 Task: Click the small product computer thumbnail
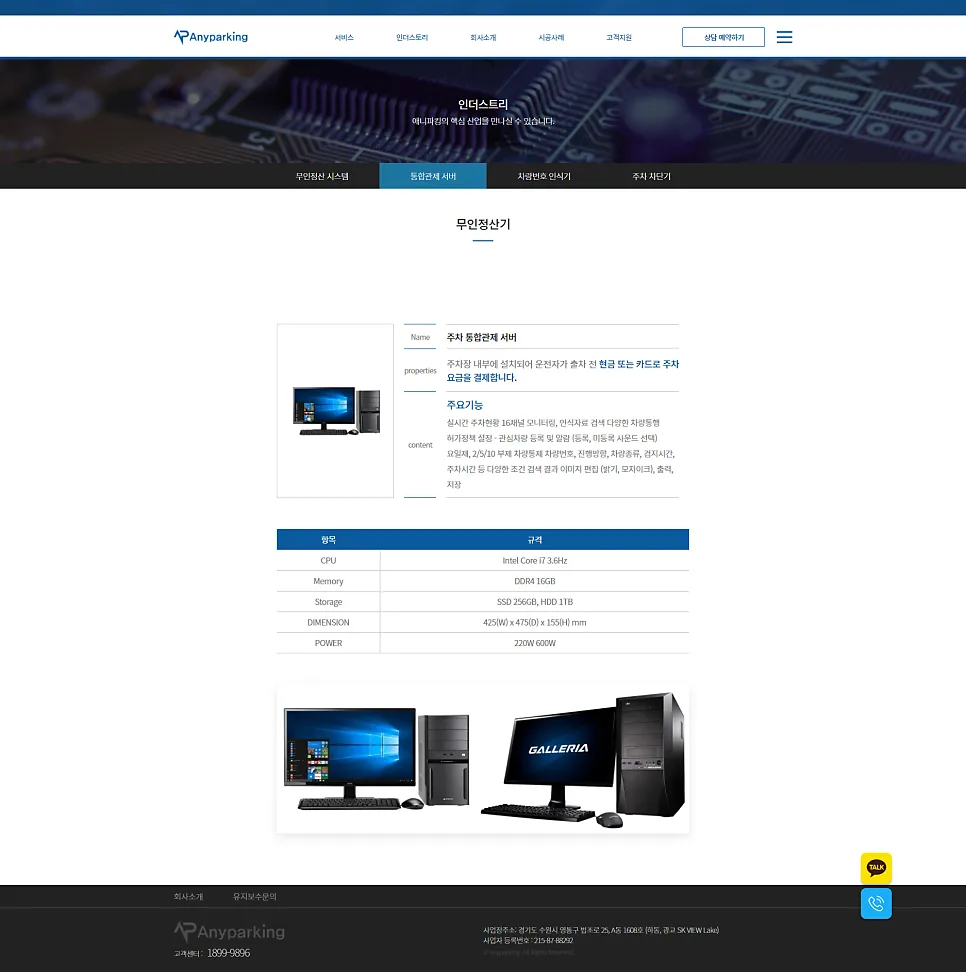tap(335, 410)
